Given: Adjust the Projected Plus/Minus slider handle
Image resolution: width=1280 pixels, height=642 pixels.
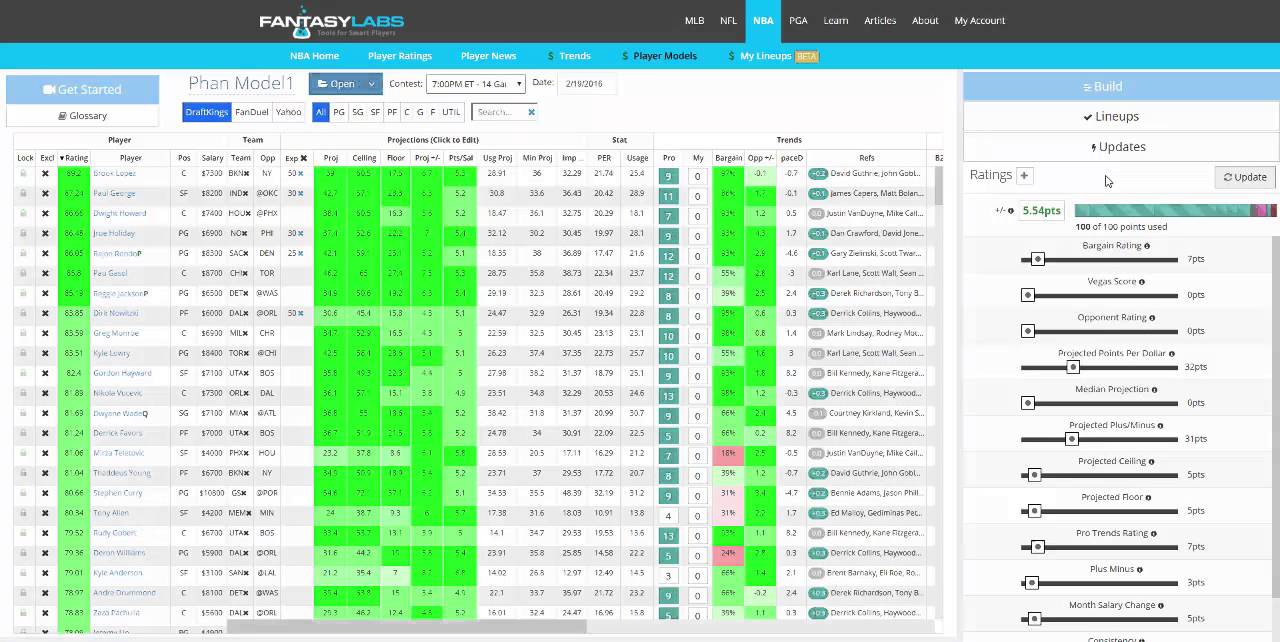Looking at the screenshot, I should tap(1072, 439).
